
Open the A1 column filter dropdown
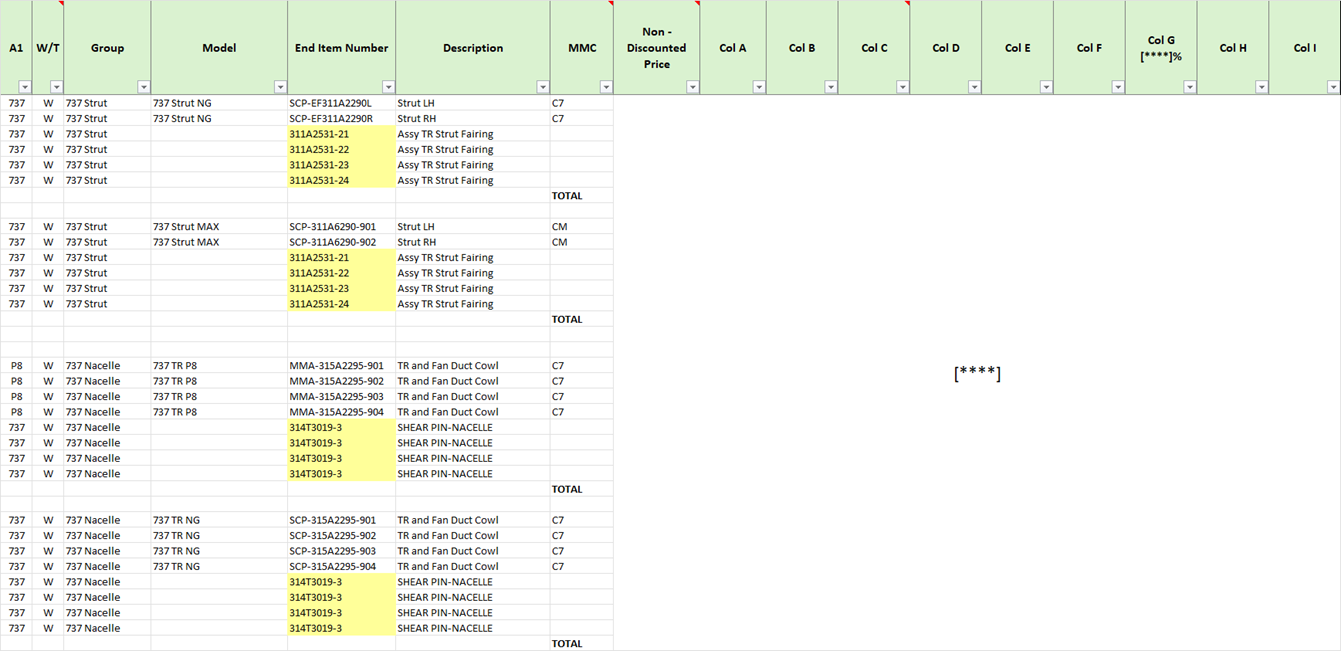click(24, 87)
